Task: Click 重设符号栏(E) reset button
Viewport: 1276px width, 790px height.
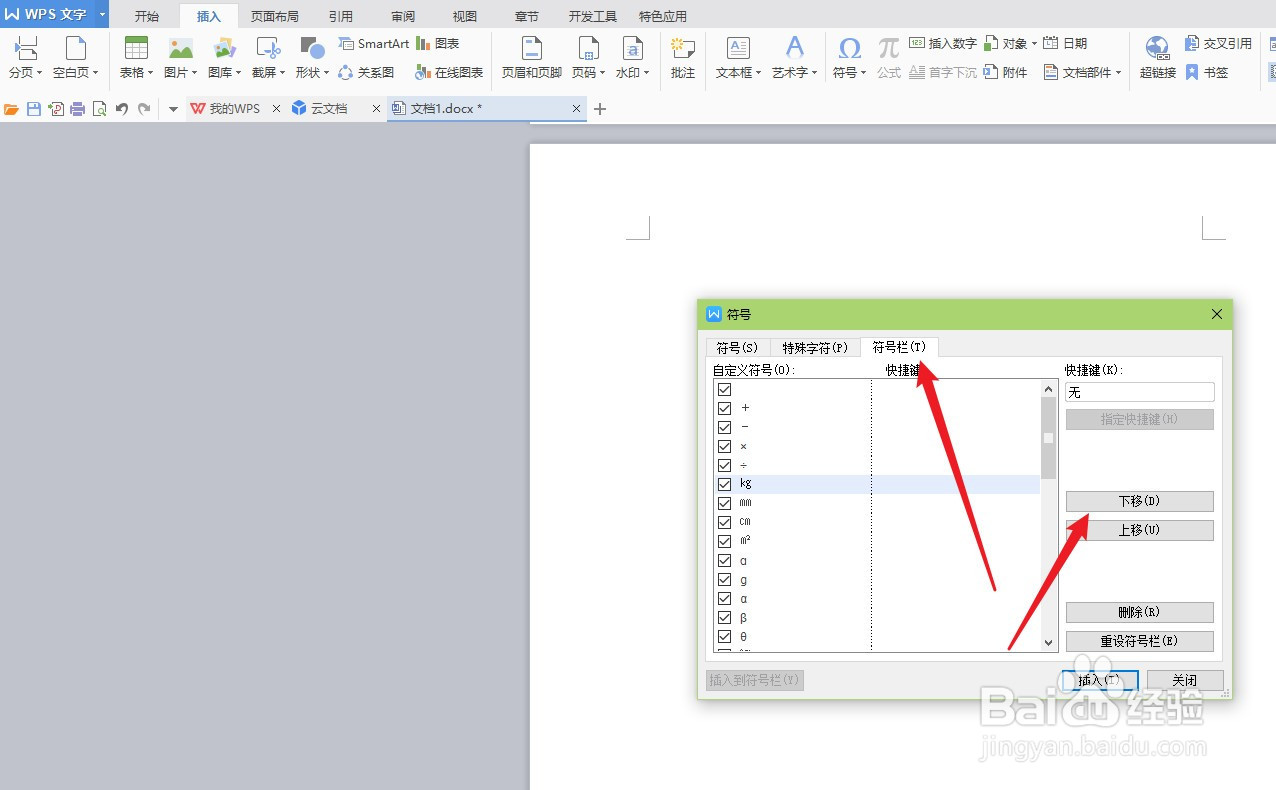Action: tap(1139, 641)
